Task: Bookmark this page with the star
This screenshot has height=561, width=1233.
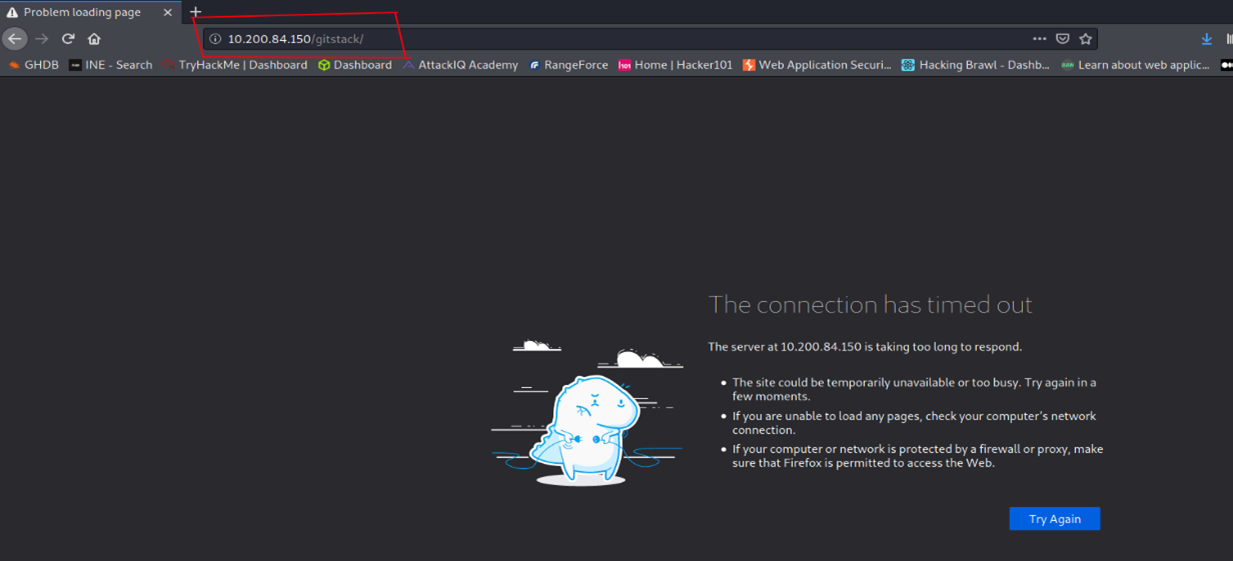Action: tap(1085, 39)
